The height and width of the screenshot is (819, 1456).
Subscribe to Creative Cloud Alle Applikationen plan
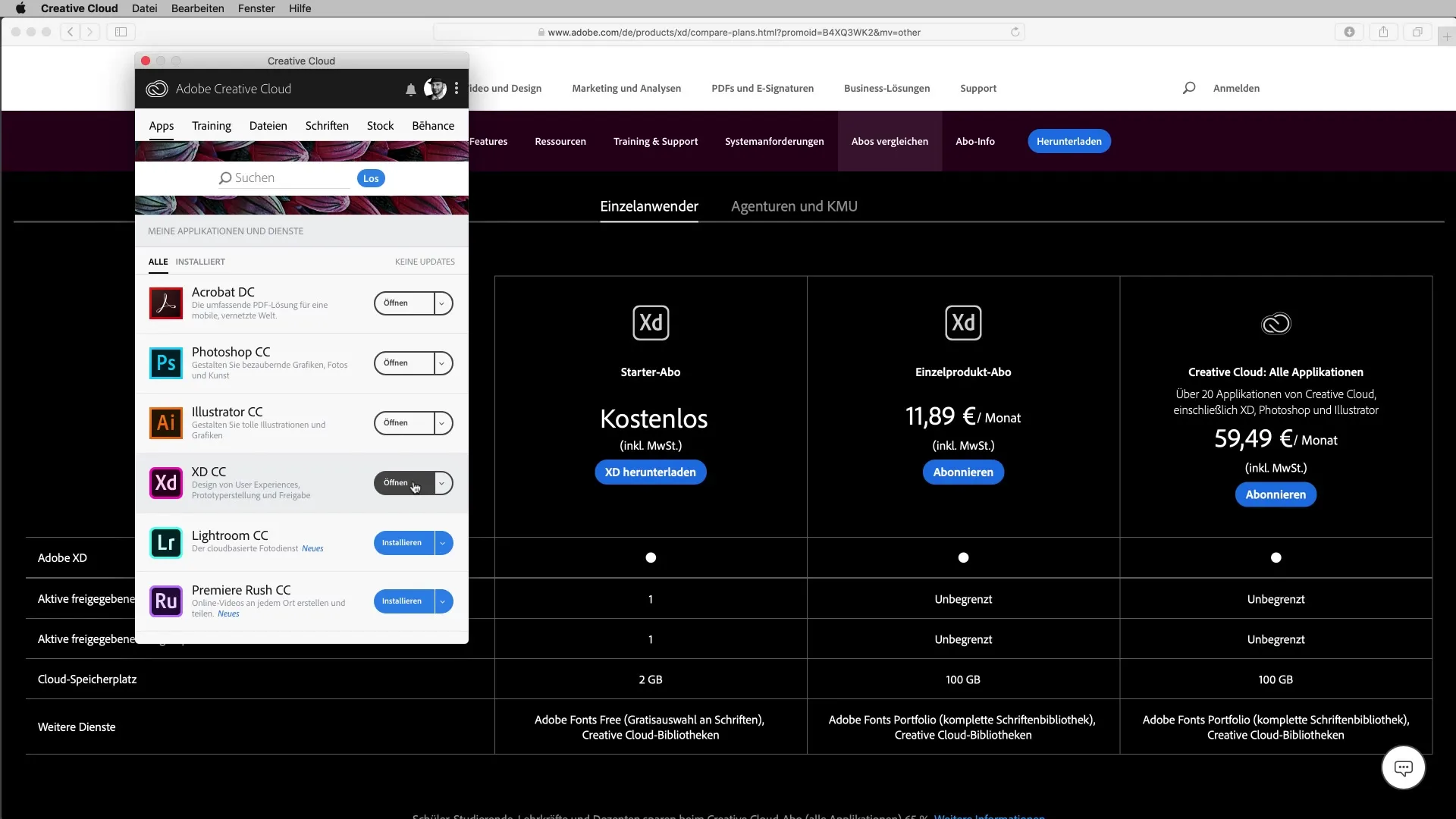point(1276,494)
